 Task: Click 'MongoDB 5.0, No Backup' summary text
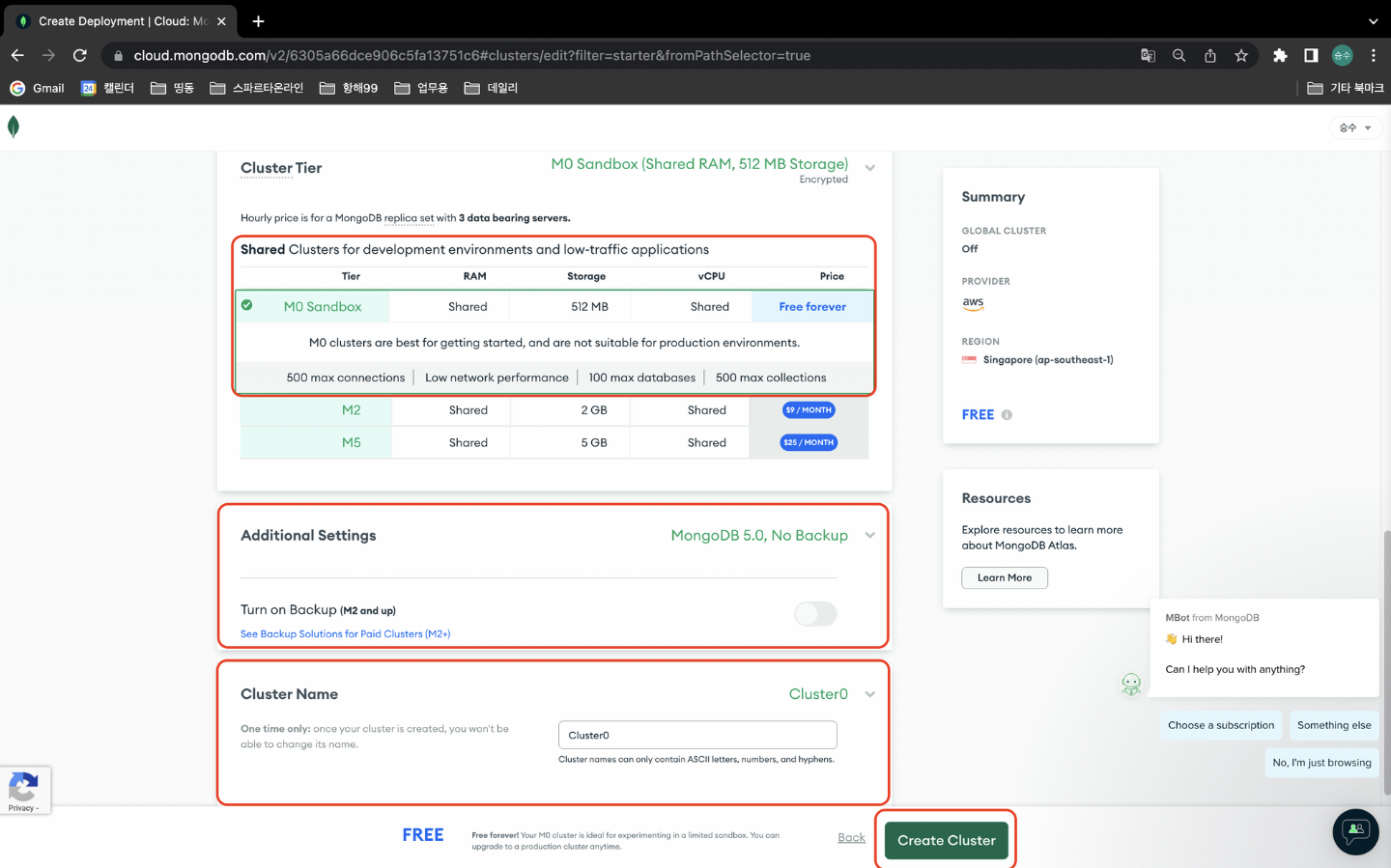pos(759,536)
